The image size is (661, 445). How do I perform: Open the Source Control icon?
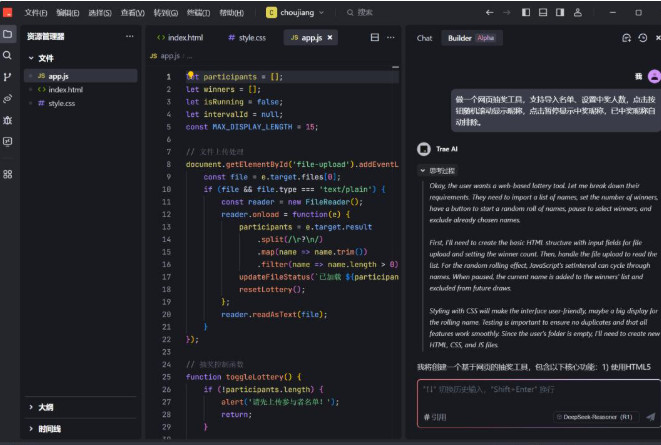(x=7, y=77)
